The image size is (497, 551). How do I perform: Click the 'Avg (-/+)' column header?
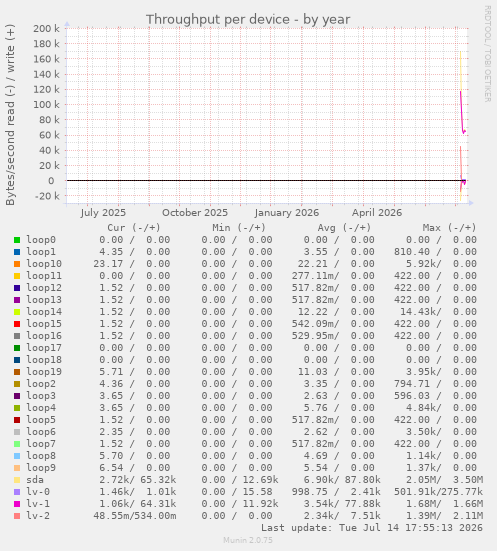(x=344, y=228)
